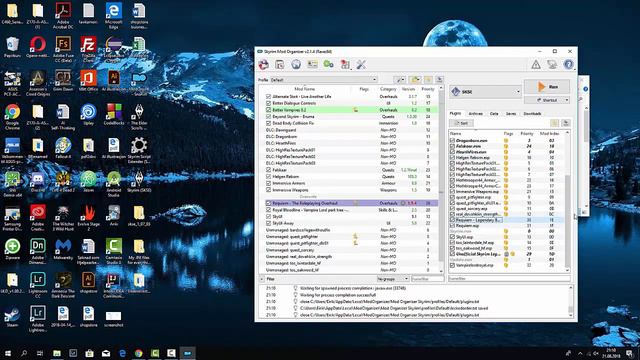Click the Sort plugins button
Image resolution: width=640 pixels, height=360 pixels.
click(x=462, y=123)
